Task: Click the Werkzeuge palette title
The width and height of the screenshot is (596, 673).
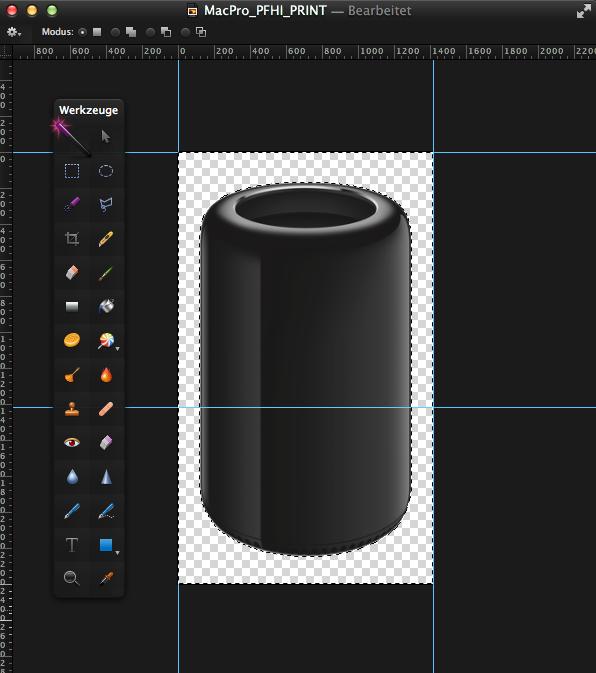Action: [88, 110]
